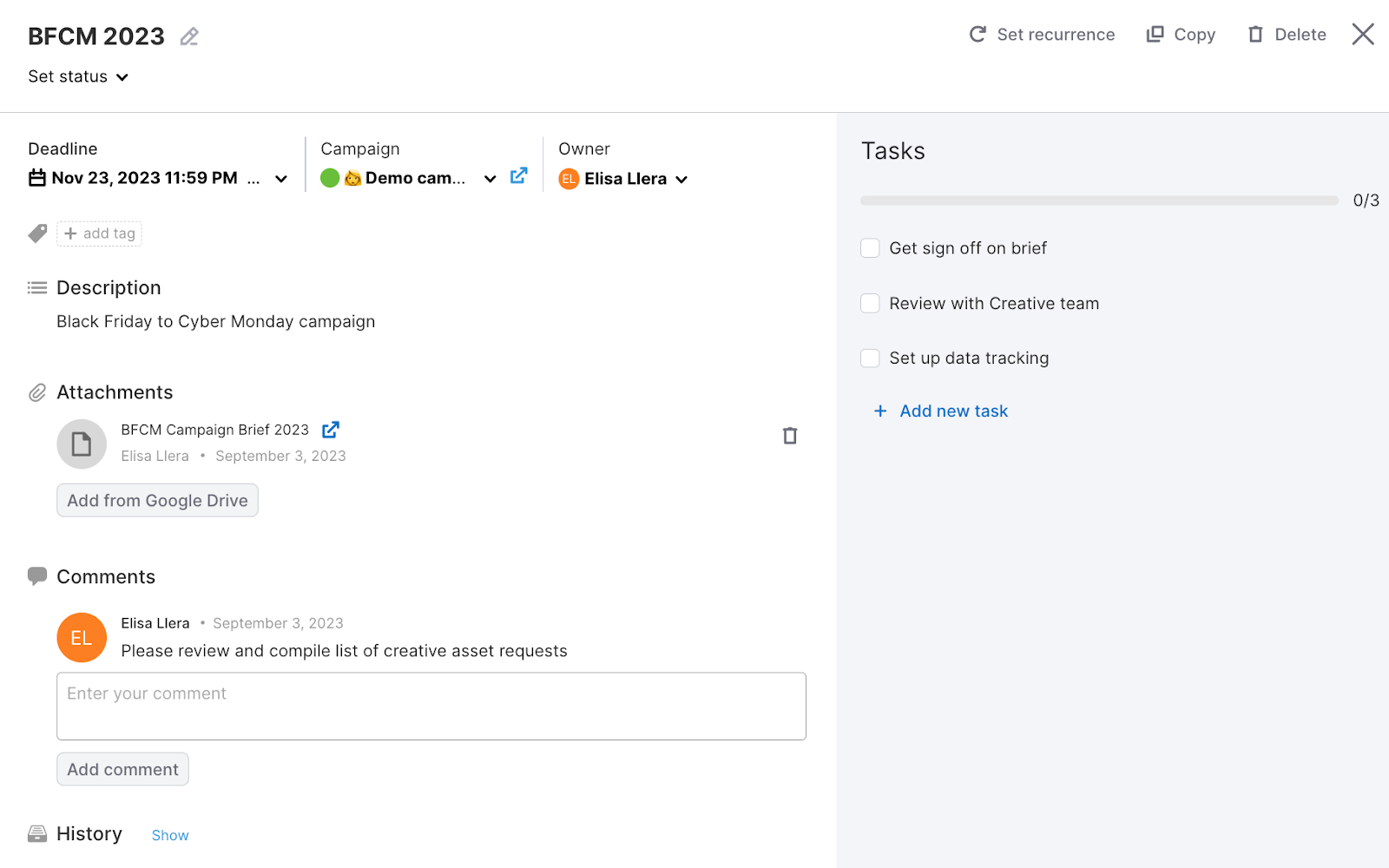Click the Please review and compile comment text
Image resolution: width=1389 pixels, height=868 pixels.
(345, 651)
